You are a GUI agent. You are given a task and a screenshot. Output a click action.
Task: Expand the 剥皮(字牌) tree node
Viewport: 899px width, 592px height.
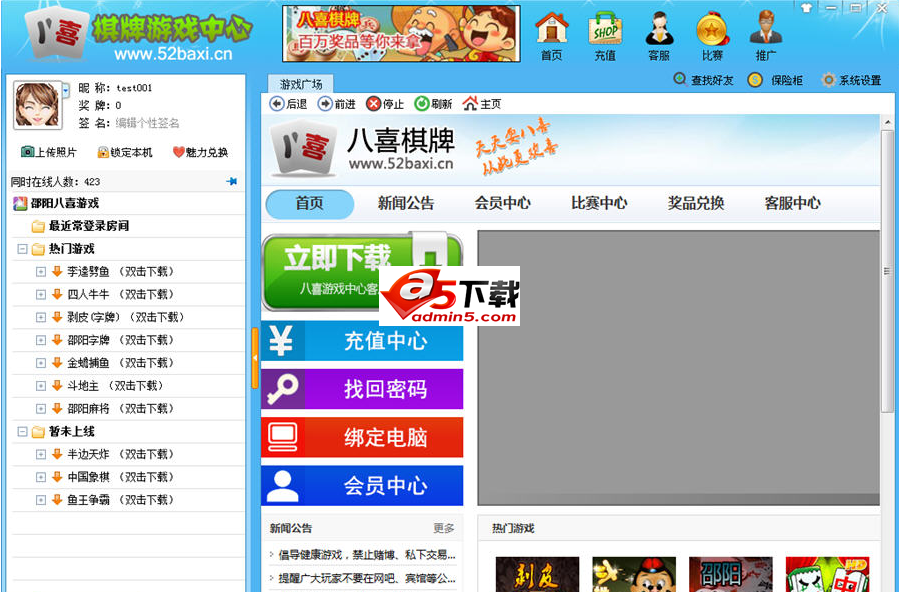tap(41, 317)
